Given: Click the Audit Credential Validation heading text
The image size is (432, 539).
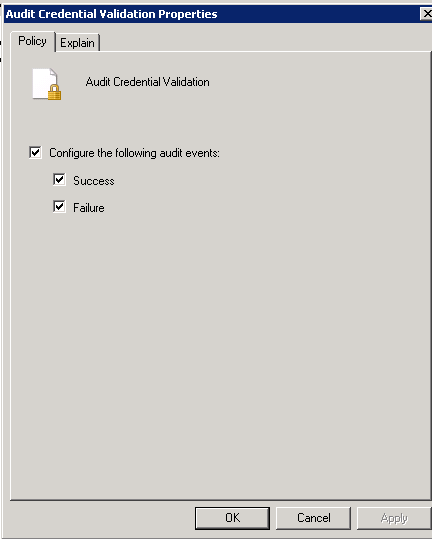Looking at the screenshot, I should [147, 82].
